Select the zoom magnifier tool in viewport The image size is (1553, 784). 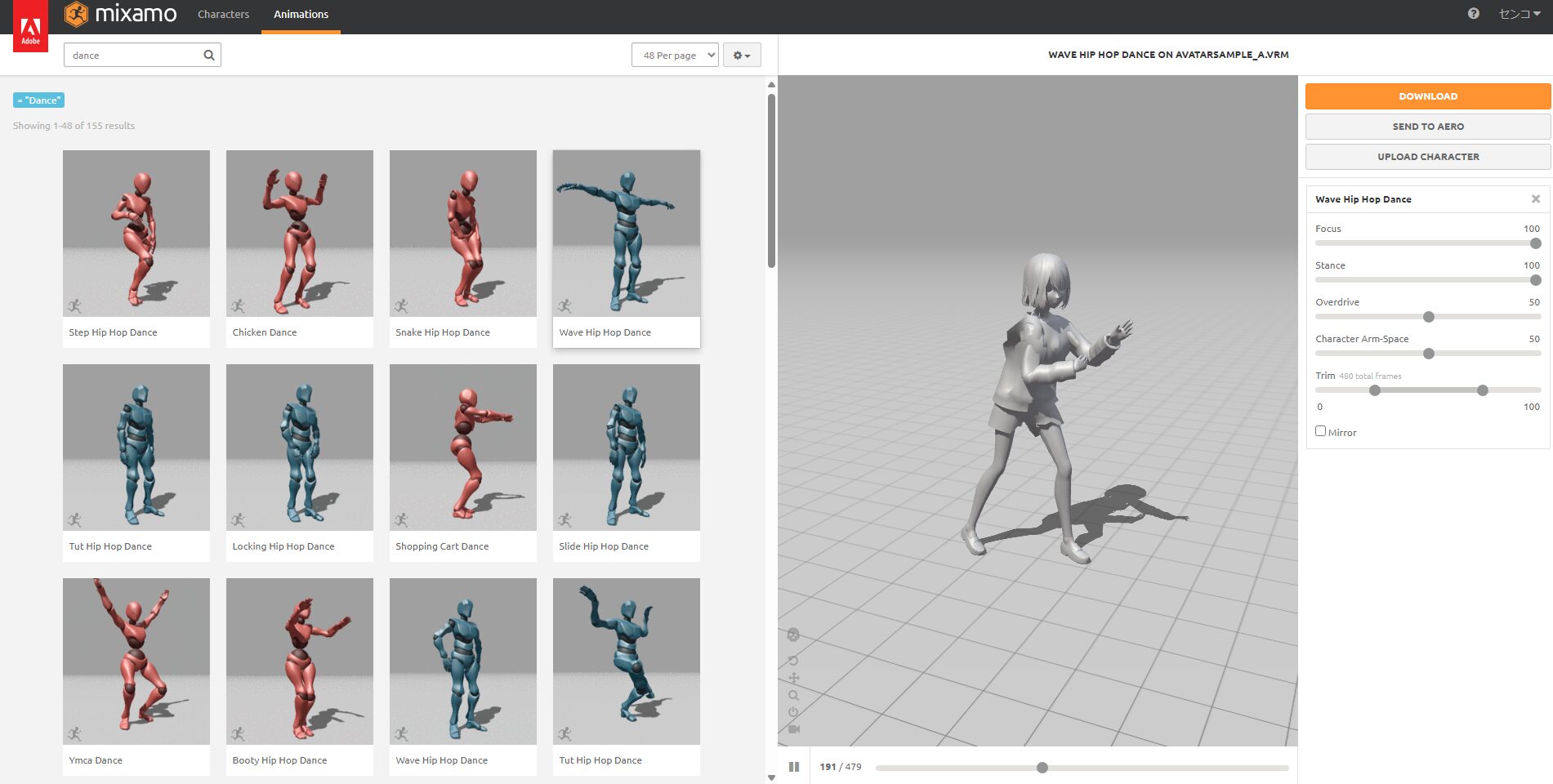click(x=793, y=695)
